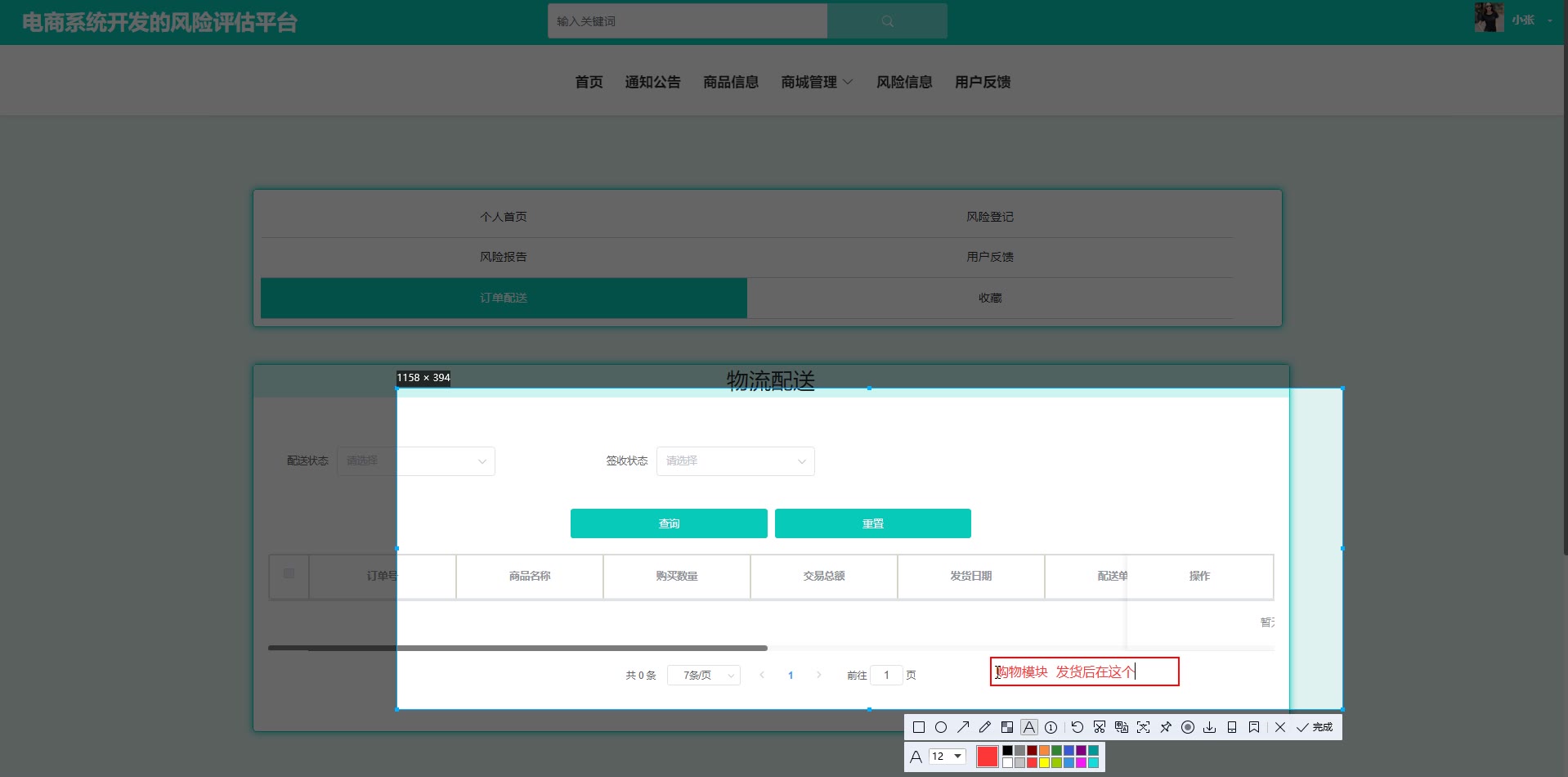
Task: Expand the 商城管理 menu
Action: click(816, 82)
